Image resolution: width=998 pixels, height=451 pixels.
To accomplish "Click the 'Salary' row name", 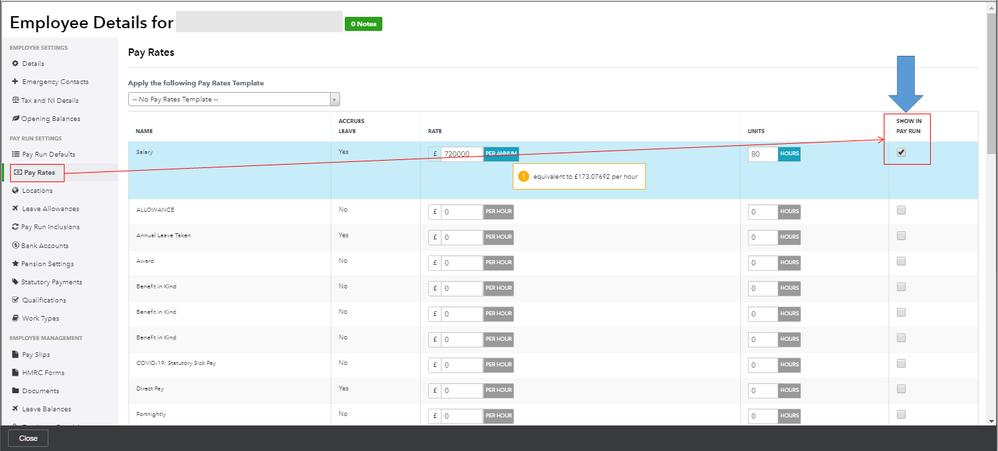I will [x=145, y=152].
